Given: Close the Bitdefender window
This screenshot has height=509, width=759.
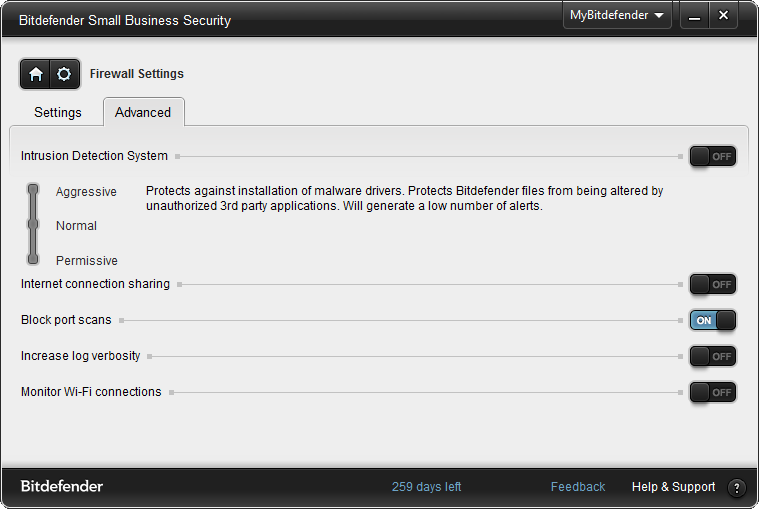Looking at the screenshot, I should 723,16.
